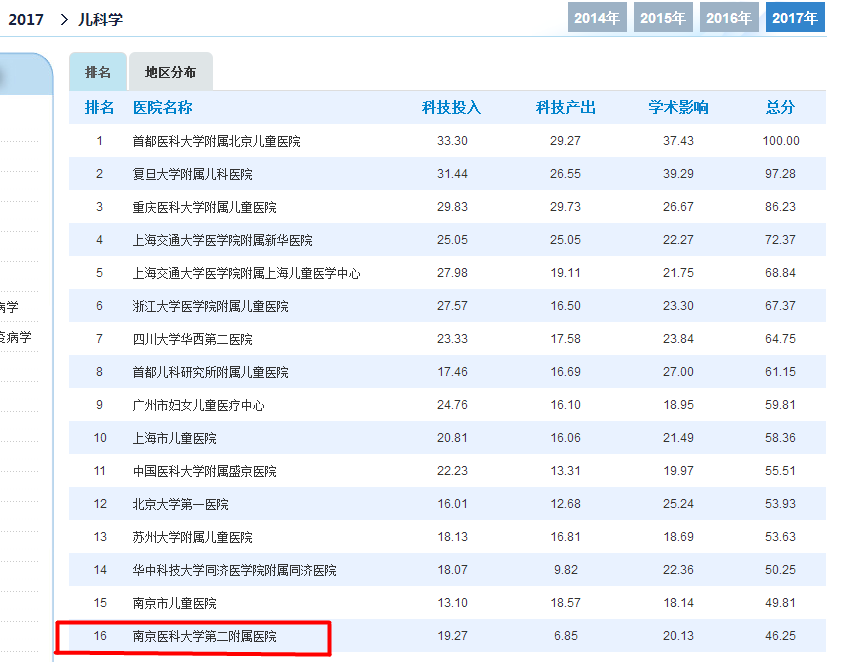Click the 排名 column header

click(x=99, y=107)
